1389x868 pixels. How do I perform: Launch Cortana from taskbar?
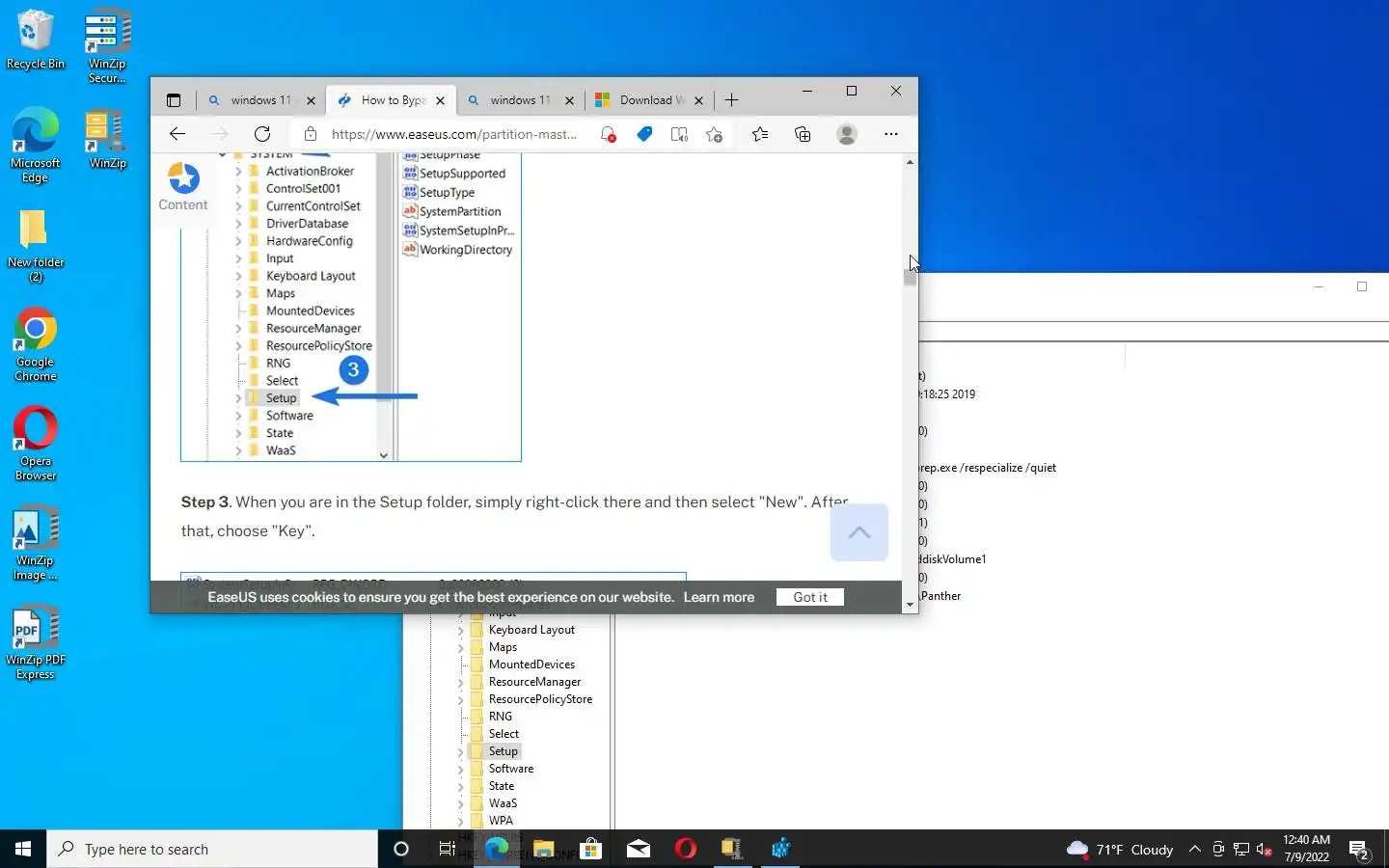tap(401, 849)
